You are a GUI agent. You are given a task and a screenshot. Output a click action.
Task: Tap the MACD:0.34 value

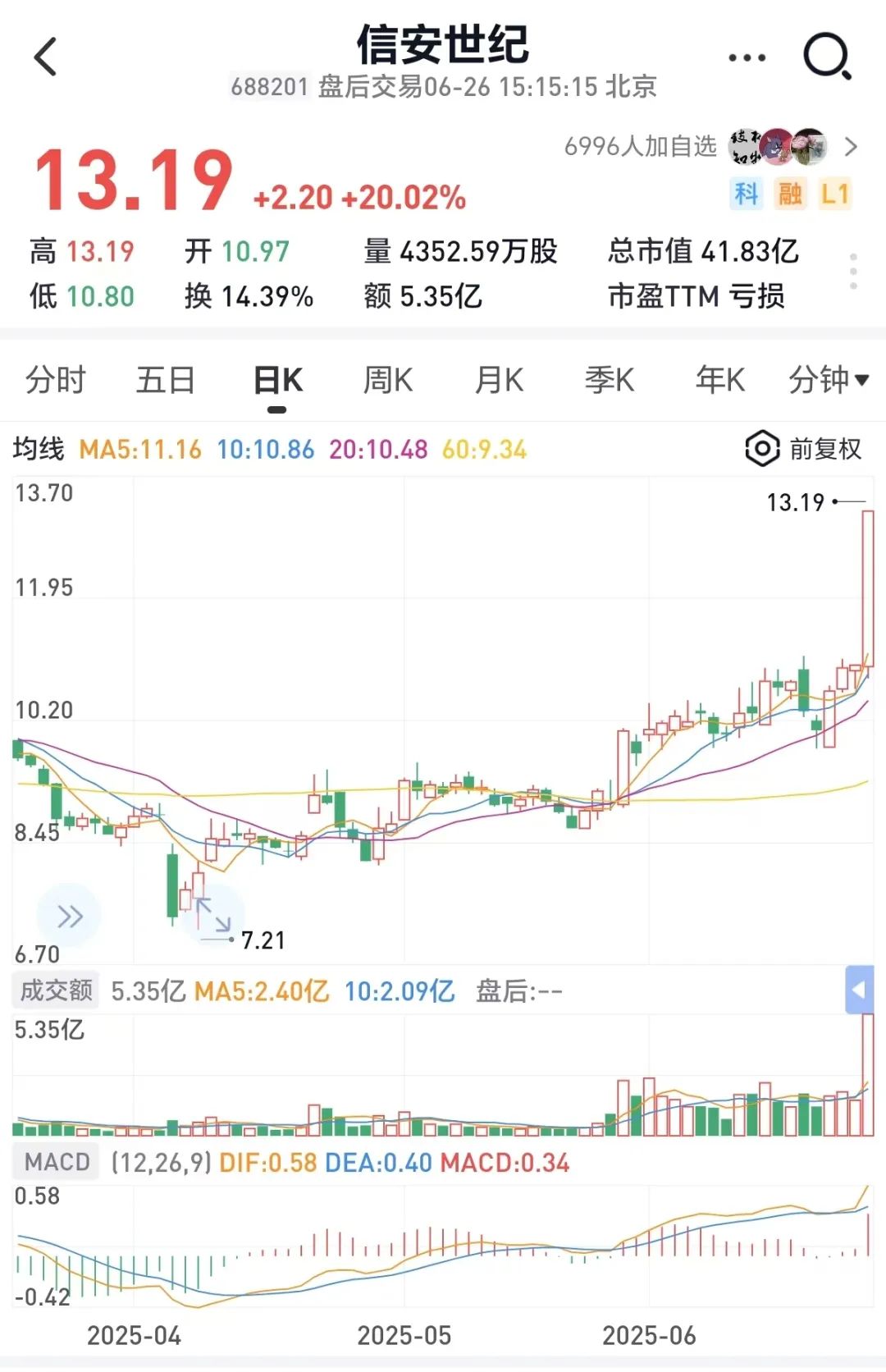click(505, 1162)
